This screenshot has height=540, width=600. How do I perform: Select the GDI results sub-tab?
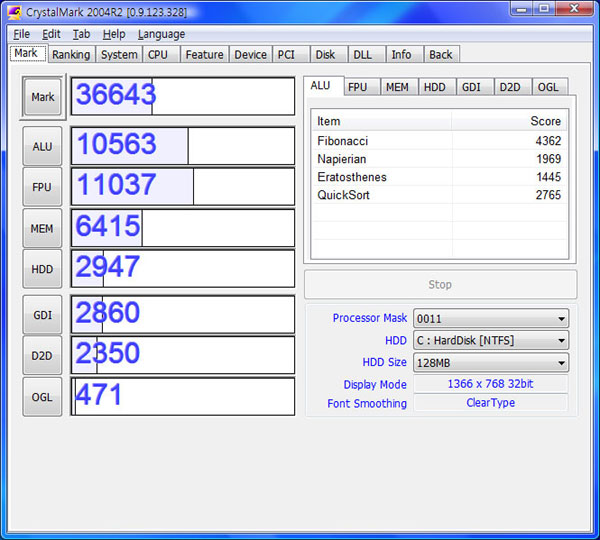click(475, 87)
